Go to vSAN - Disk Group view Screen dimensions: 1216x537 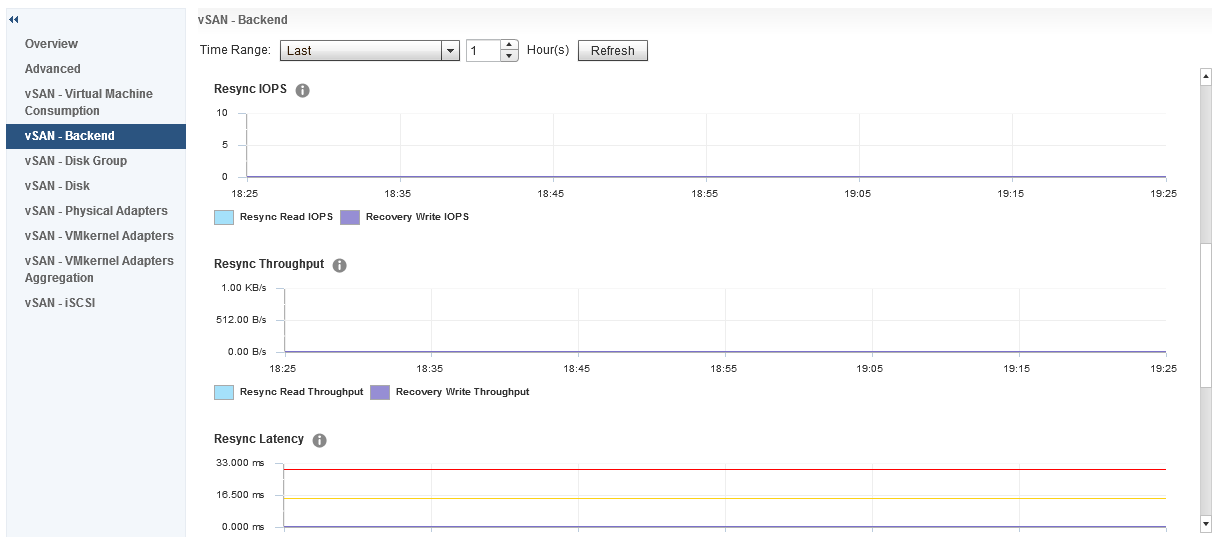(x=76, y=161)
